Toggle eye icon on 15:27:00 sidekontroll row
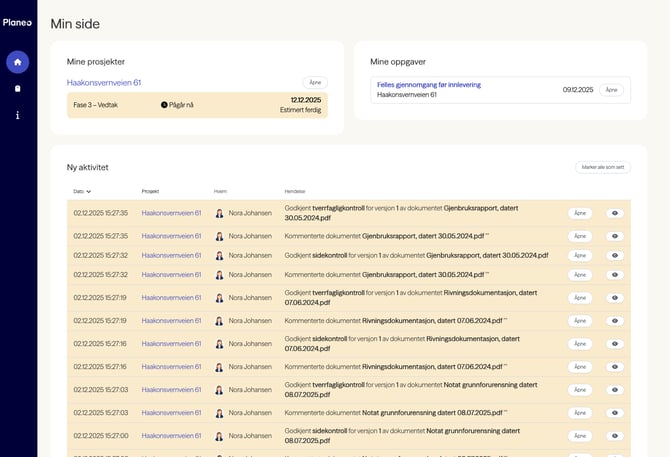Viewport: 670px width, 457px height. [614, 436]
